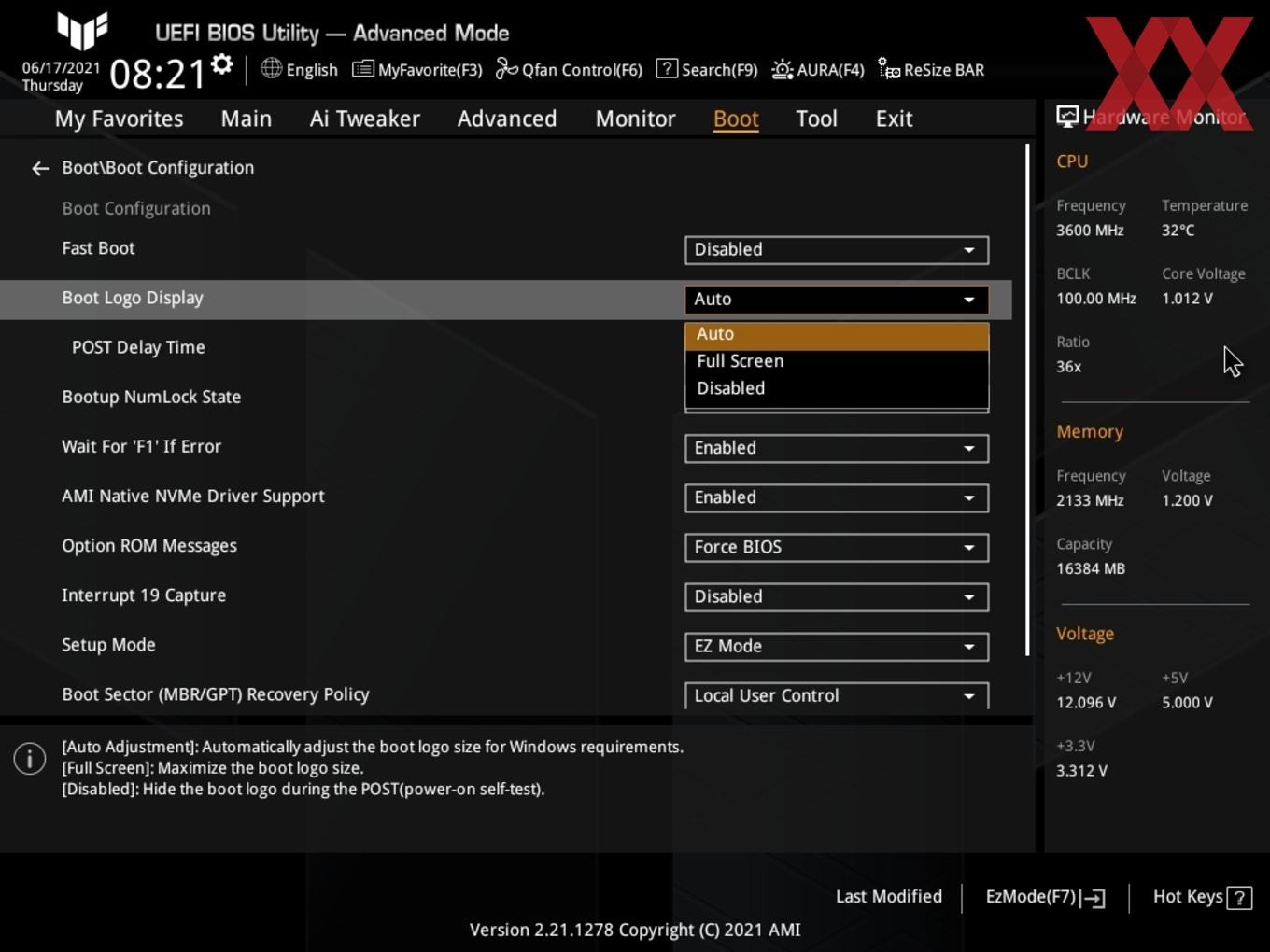Switch to the Main tab
The width and height of the screenshot is (1270, 952).
247,119
